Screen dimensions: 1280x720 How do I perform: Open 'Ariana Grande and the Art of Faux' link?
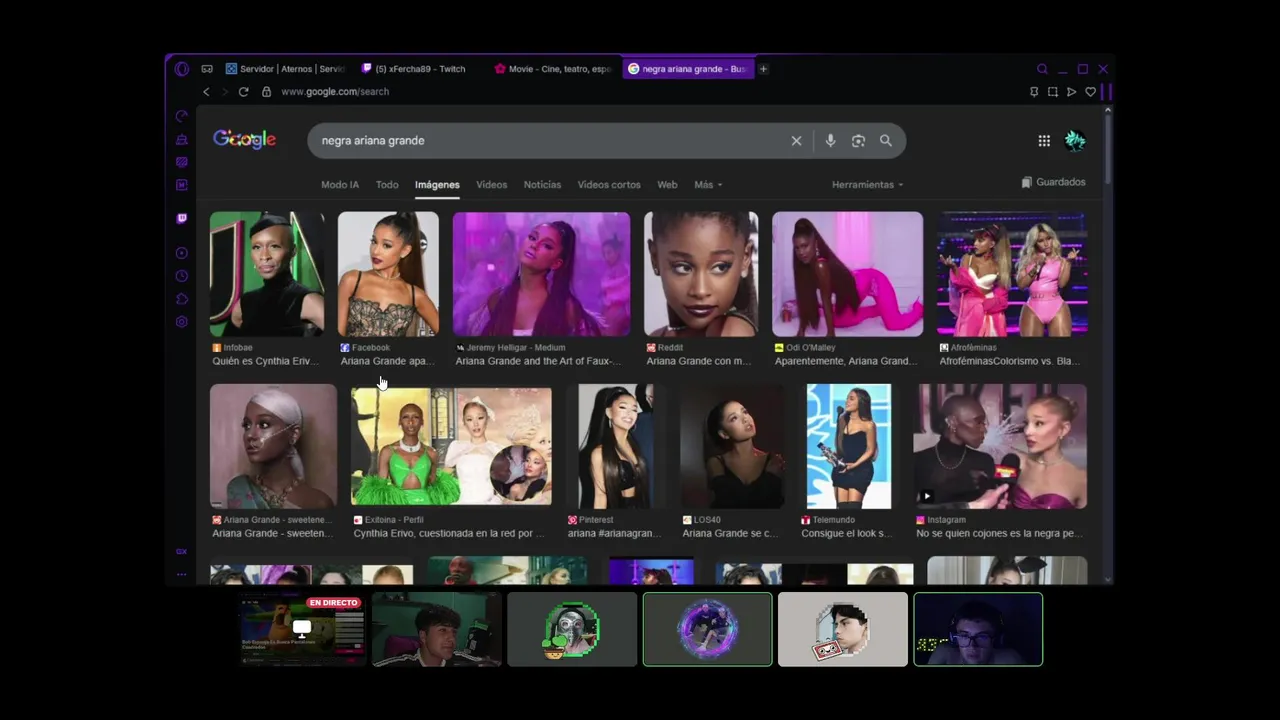click(x=538, y=362)
